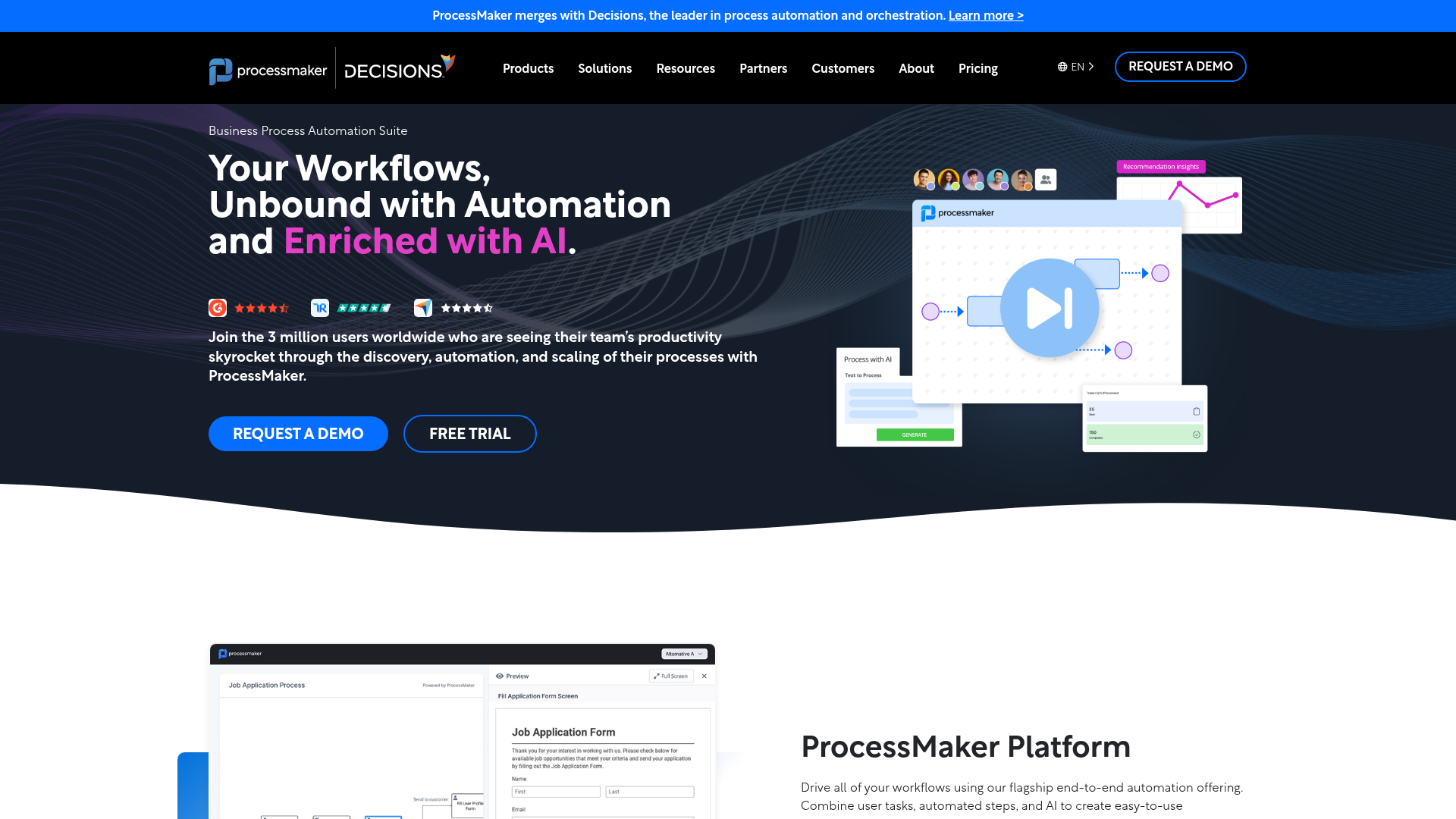Image resolution: width=1456 pixels, height=819 pixels.
Task: Click the Capterra review icon
Action: 423,308
